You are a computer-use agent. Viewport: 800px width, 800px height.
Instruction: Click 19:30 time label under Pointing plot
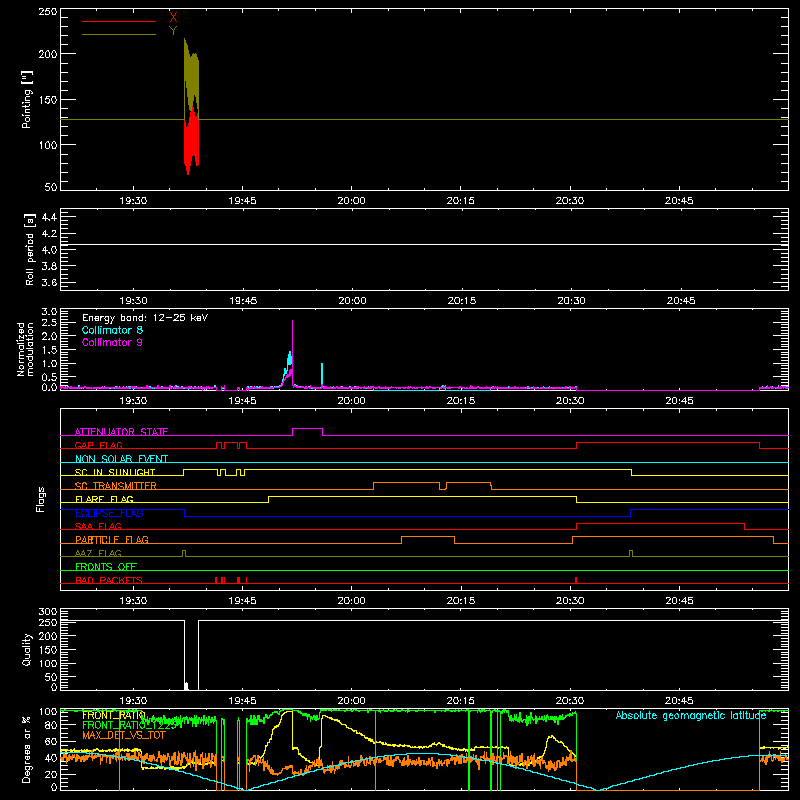133,201
